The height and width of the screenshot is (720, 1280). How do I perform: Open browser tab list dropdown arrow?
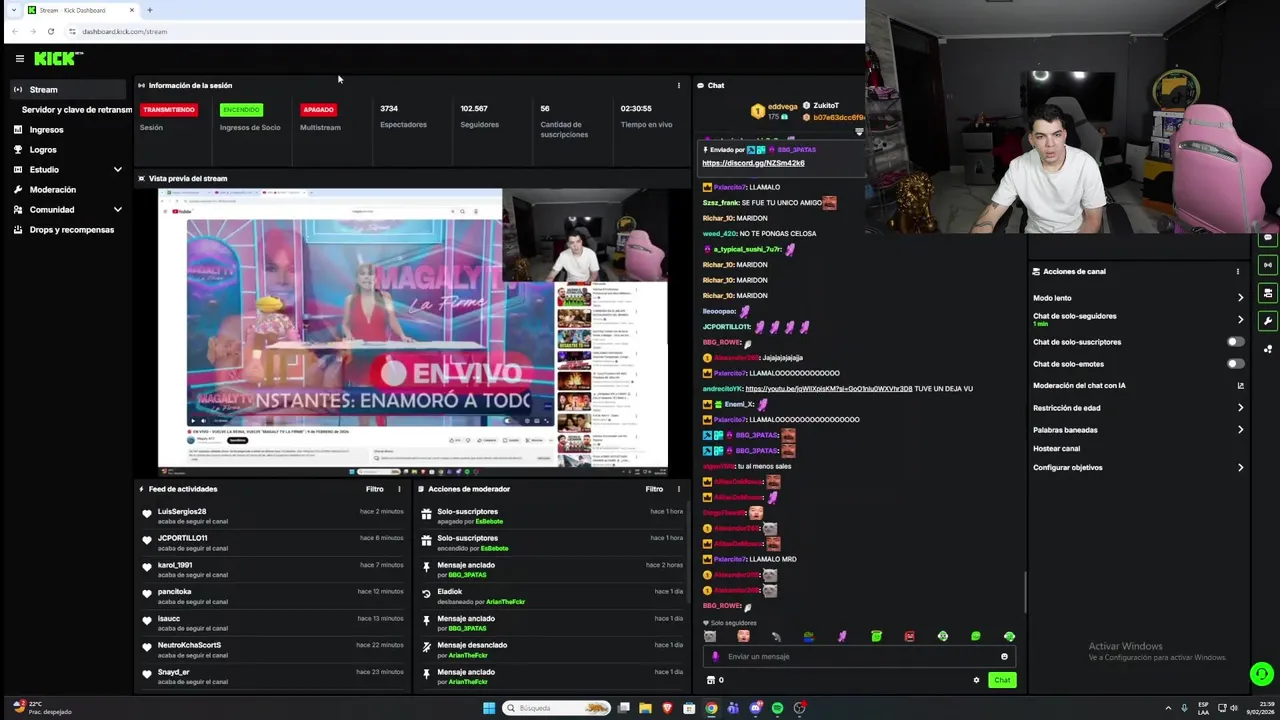13,10
